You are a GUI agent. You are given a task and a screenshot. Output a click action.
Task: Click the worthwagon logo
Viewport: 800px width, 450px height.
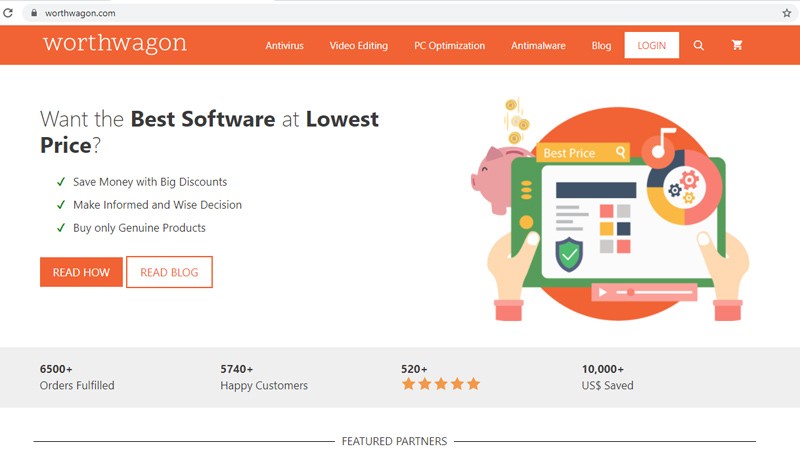[x=114, y=44]
